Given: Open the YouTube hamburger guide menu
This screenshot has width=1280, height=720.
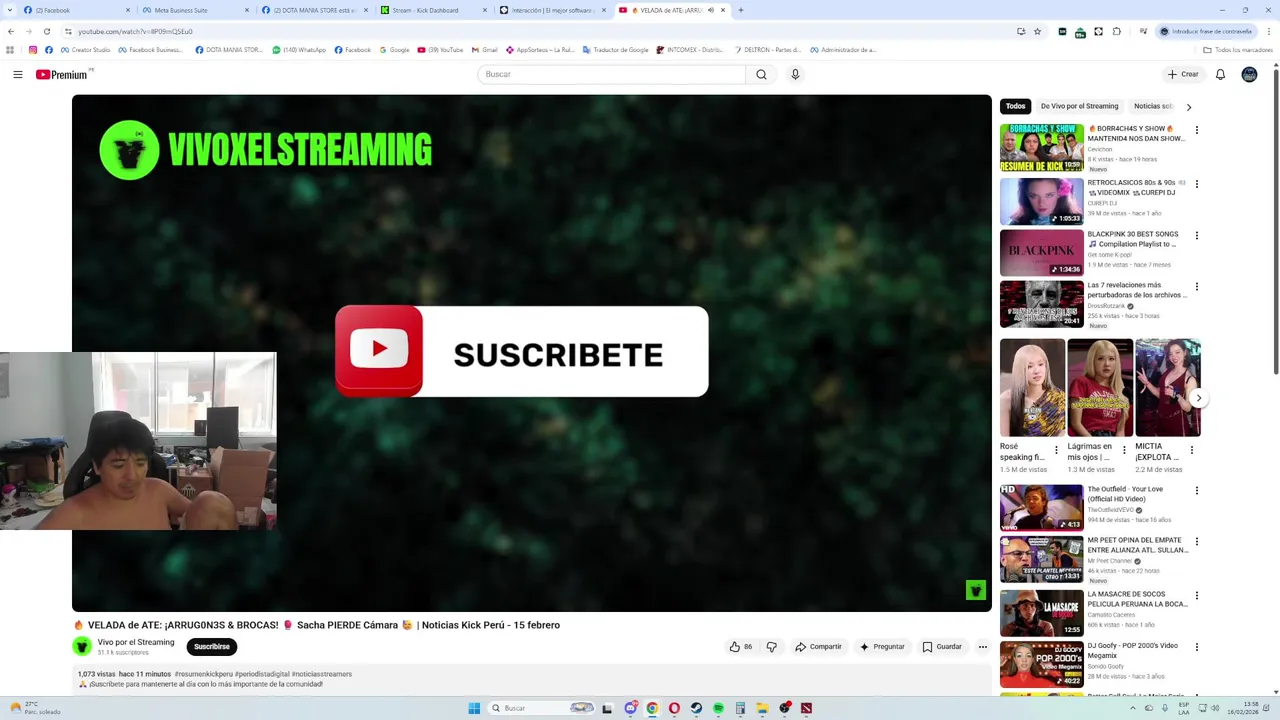Looking at the screenshot, I should click(x=18, y=74).
